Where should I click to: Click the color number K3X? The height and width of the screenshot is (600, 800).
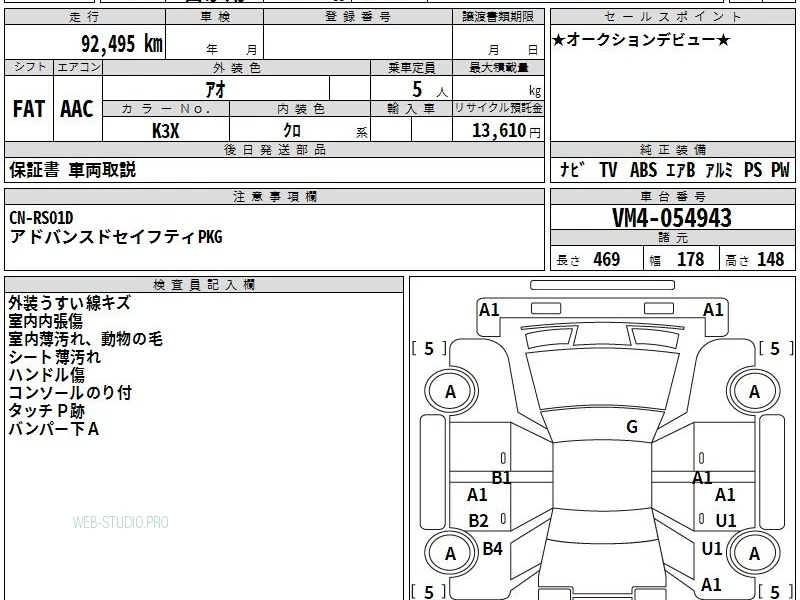166,131
